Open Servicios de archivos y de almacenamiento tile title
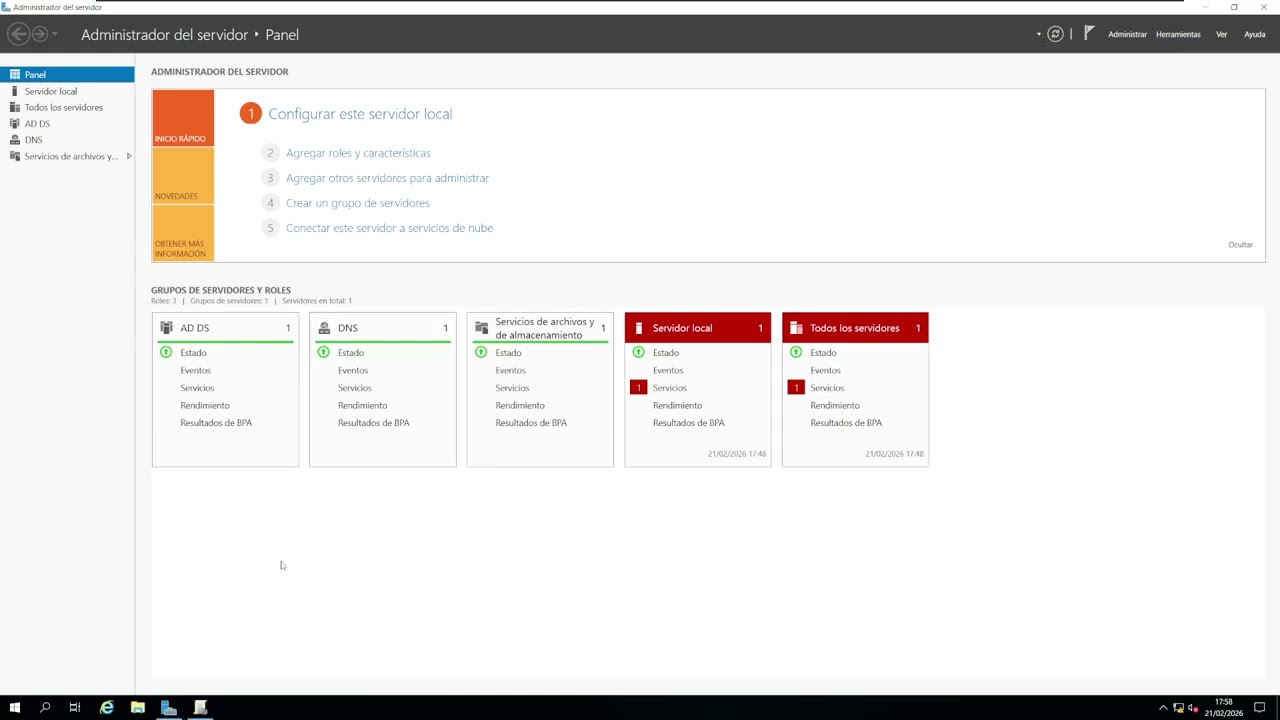Image resolution: width=1280 pixels, height=720 pixels. pyautogui.click(x=545, y=328)
